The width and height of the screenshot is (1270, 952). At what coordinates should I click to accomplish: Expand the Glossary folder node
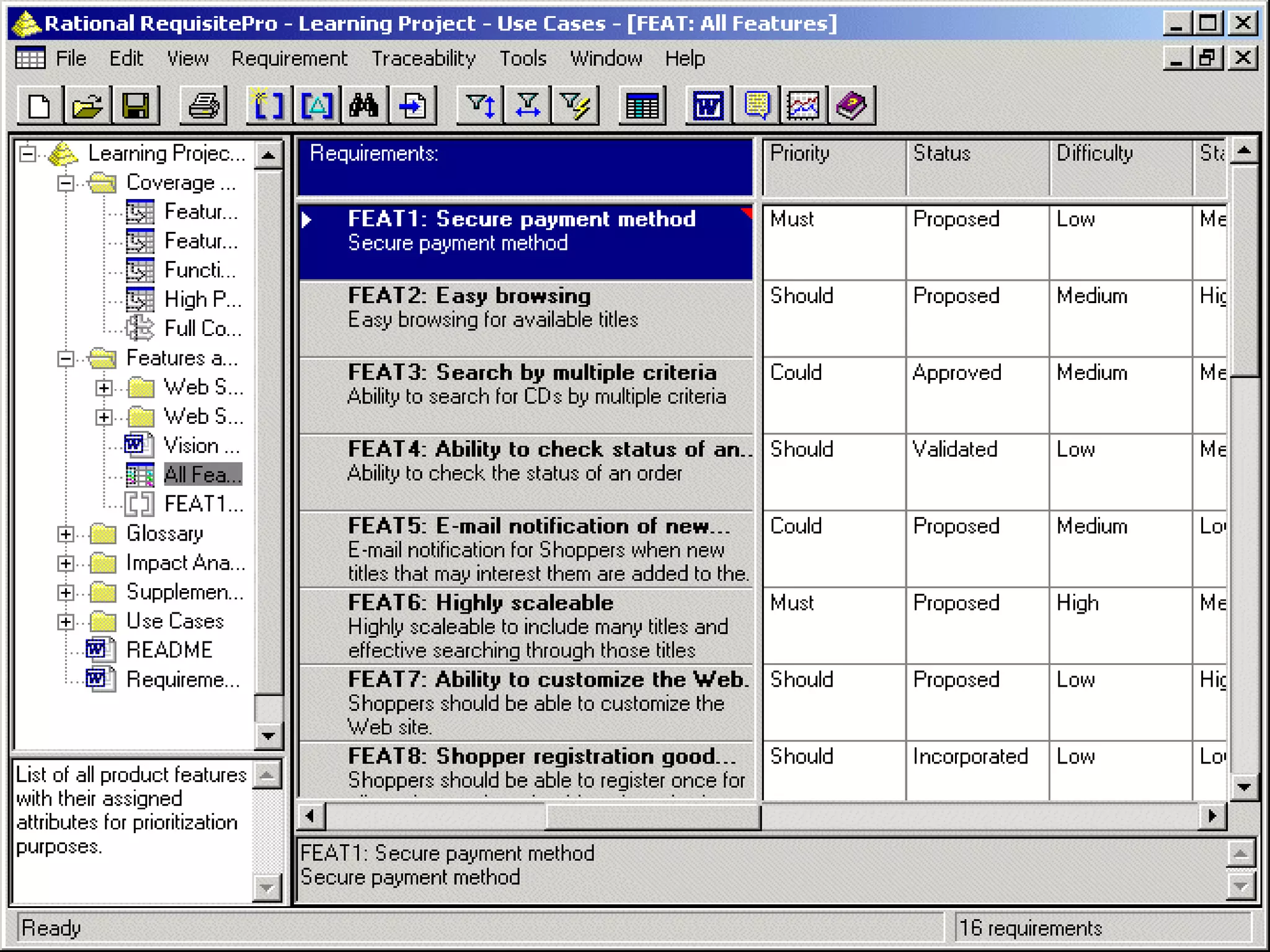66,534
